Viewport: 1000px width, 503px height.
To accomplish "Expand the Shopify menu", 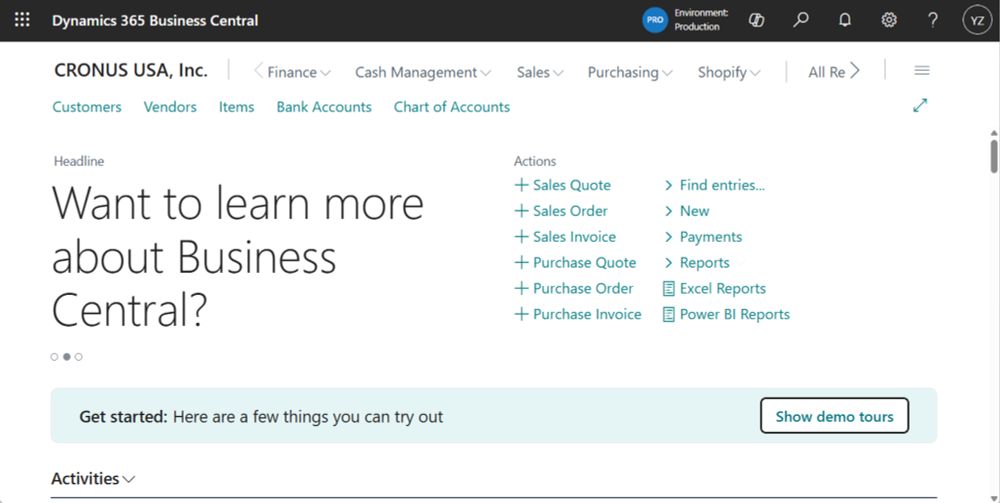I will (x=728, y=72).
